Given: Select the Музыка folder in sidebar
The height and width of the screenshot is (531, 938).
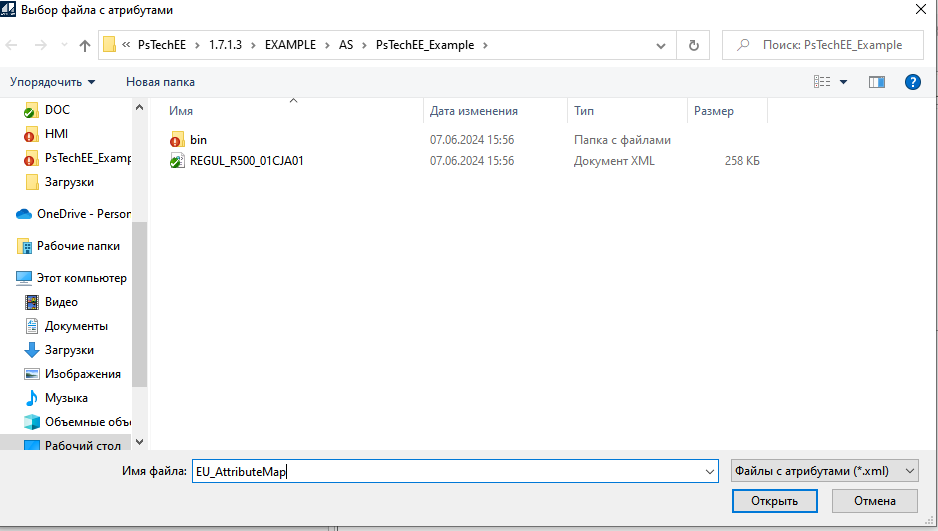Looking at the screenshot, I should pyautogui.click(x=65, y=398).
